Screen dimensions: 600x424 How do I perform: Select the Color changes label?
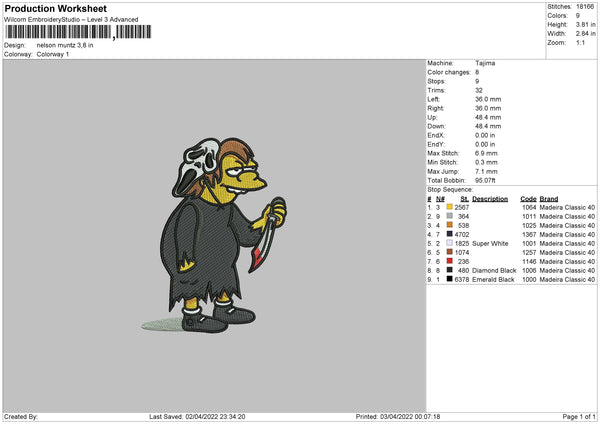449,72
